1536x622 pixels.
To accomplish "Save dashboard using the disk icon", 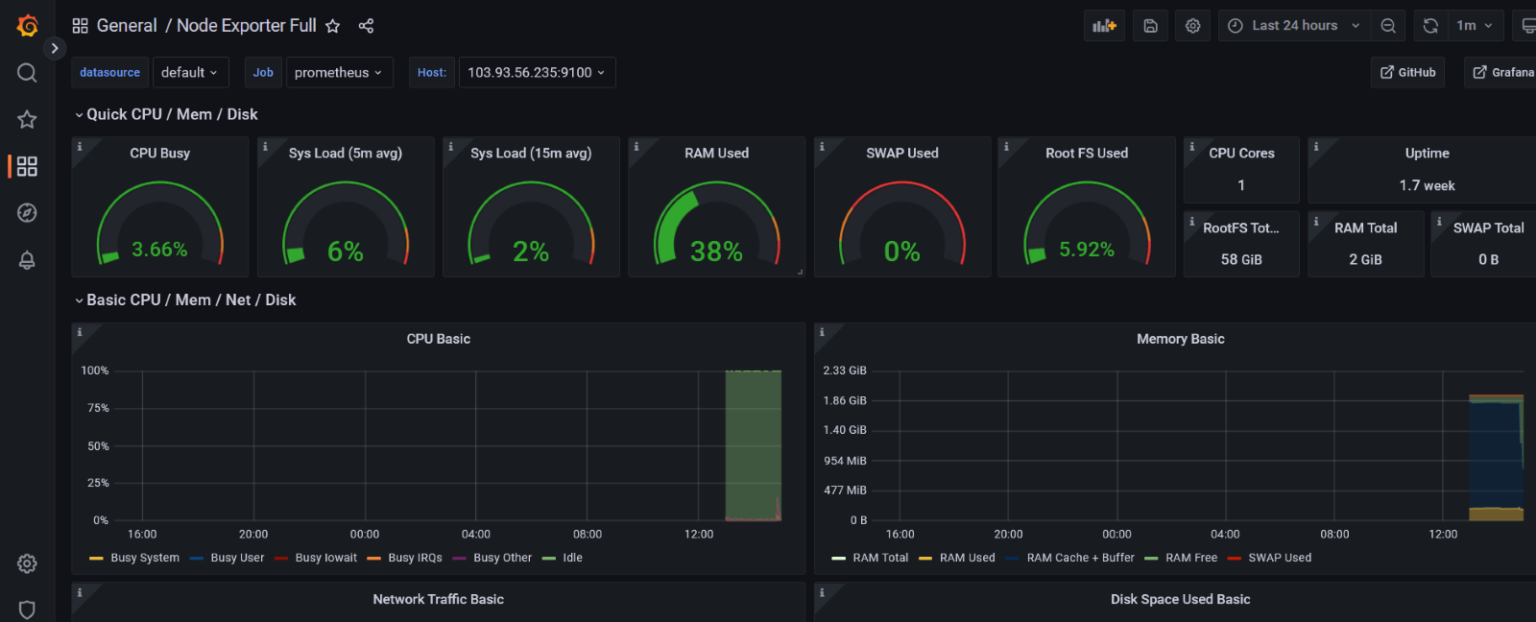I will 1150,26.
